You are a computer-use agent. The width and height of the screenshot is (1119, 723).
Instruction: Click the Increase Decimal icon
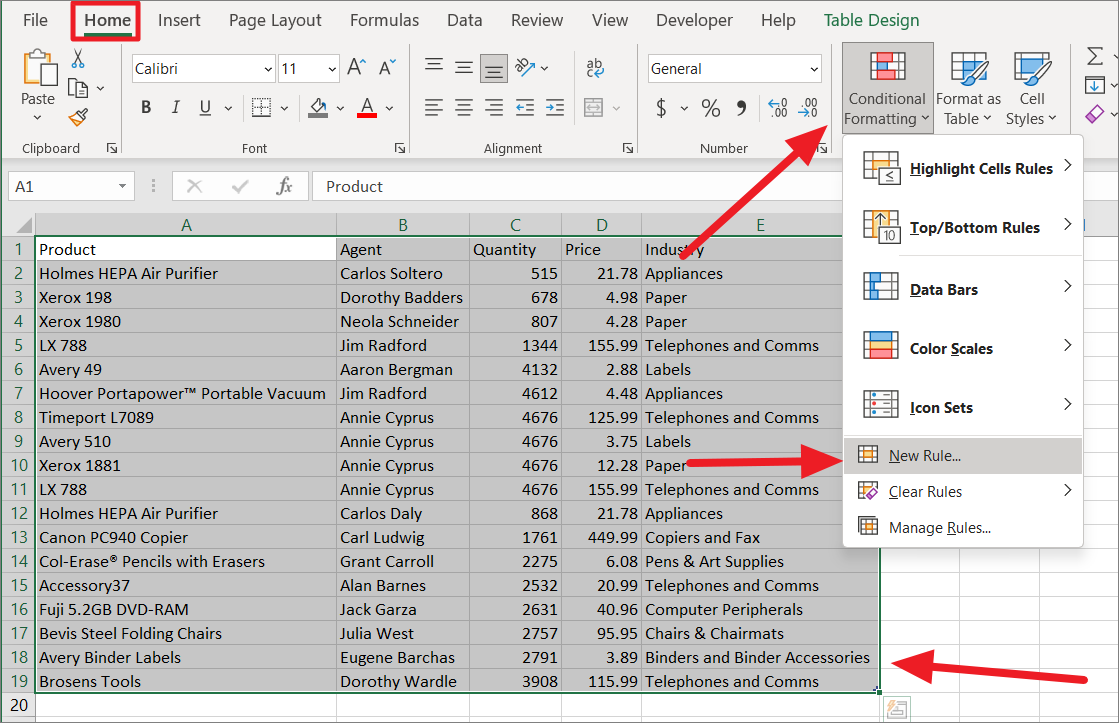(x=778, y=108)
